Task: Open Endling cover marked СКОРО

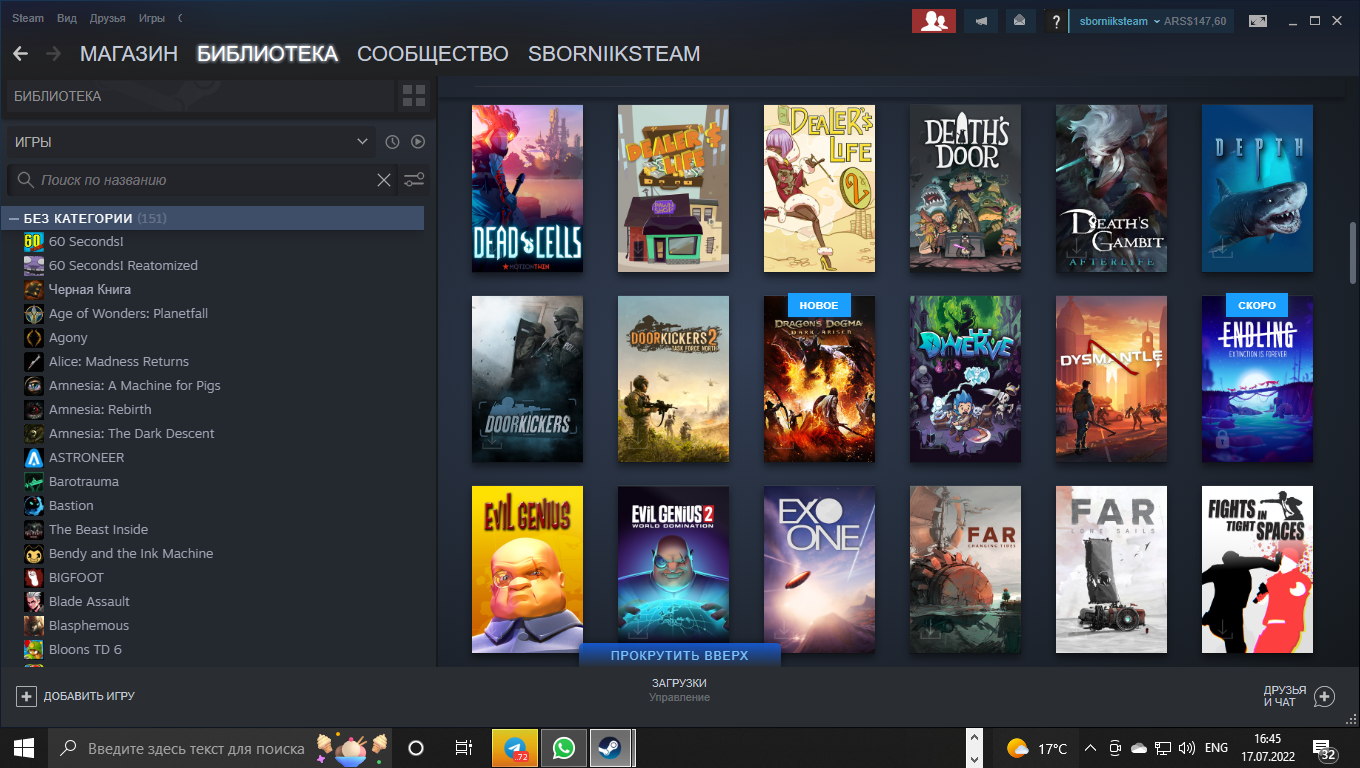Action: coord(1257,379)
